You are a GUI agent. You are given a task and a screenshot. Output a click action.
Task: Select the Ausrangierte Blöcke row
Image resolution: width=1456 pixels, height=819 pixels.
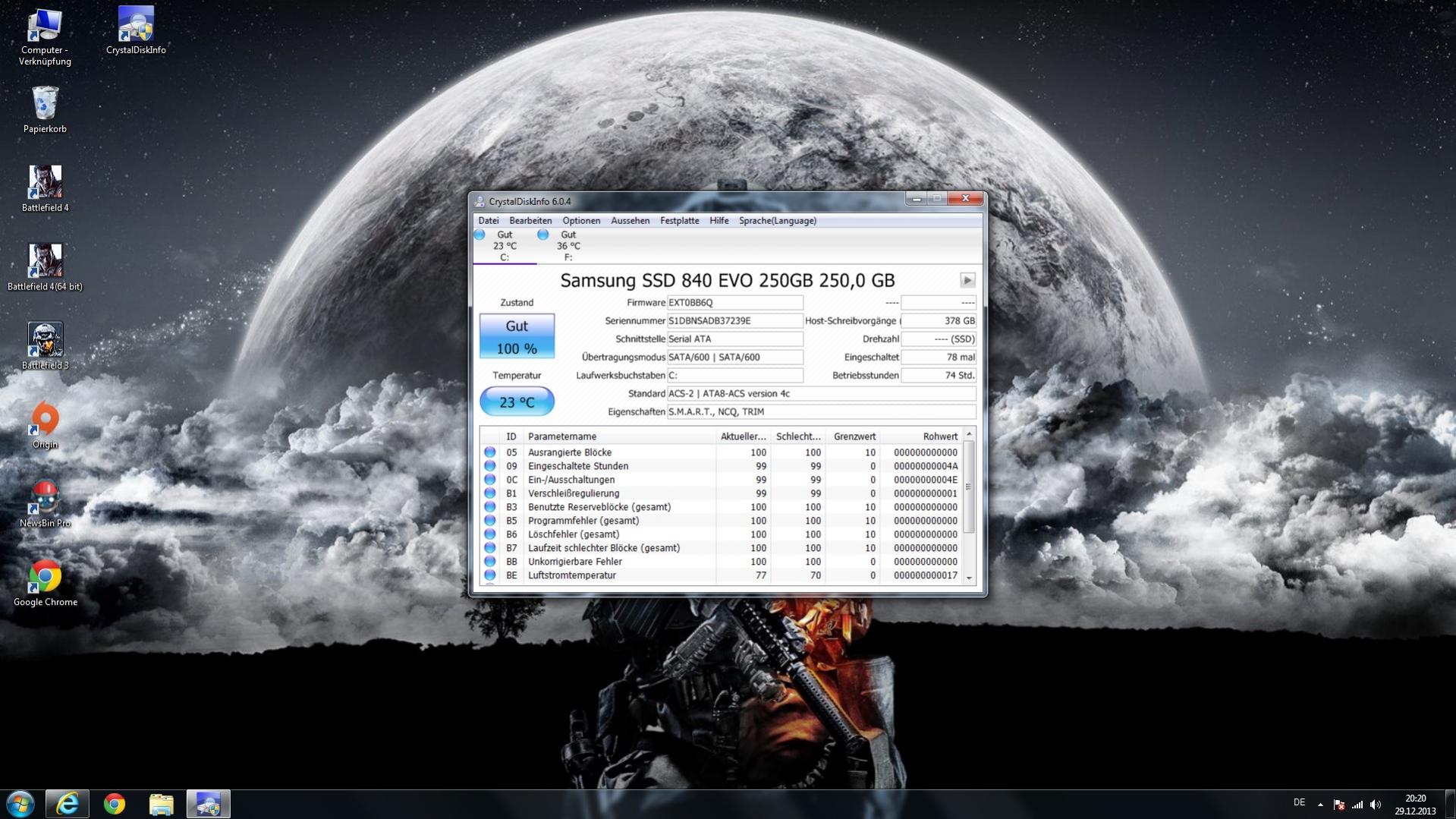[x=721, y=452]
